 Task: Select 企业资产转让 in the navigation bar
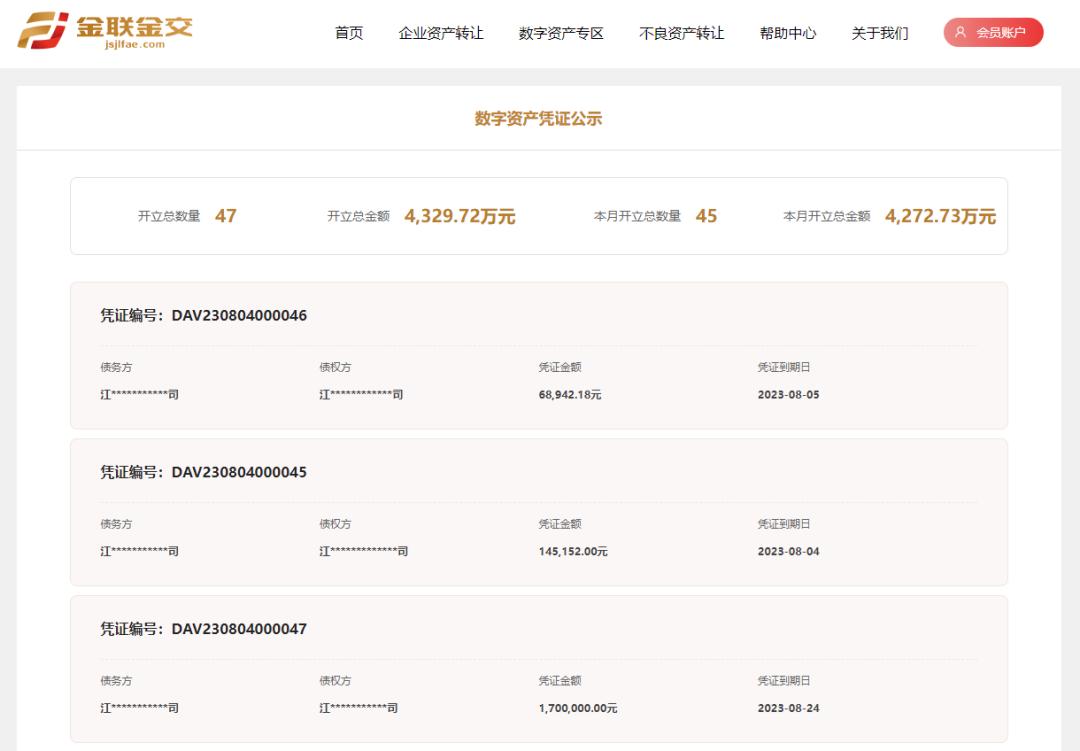click(x=443, y=32)
